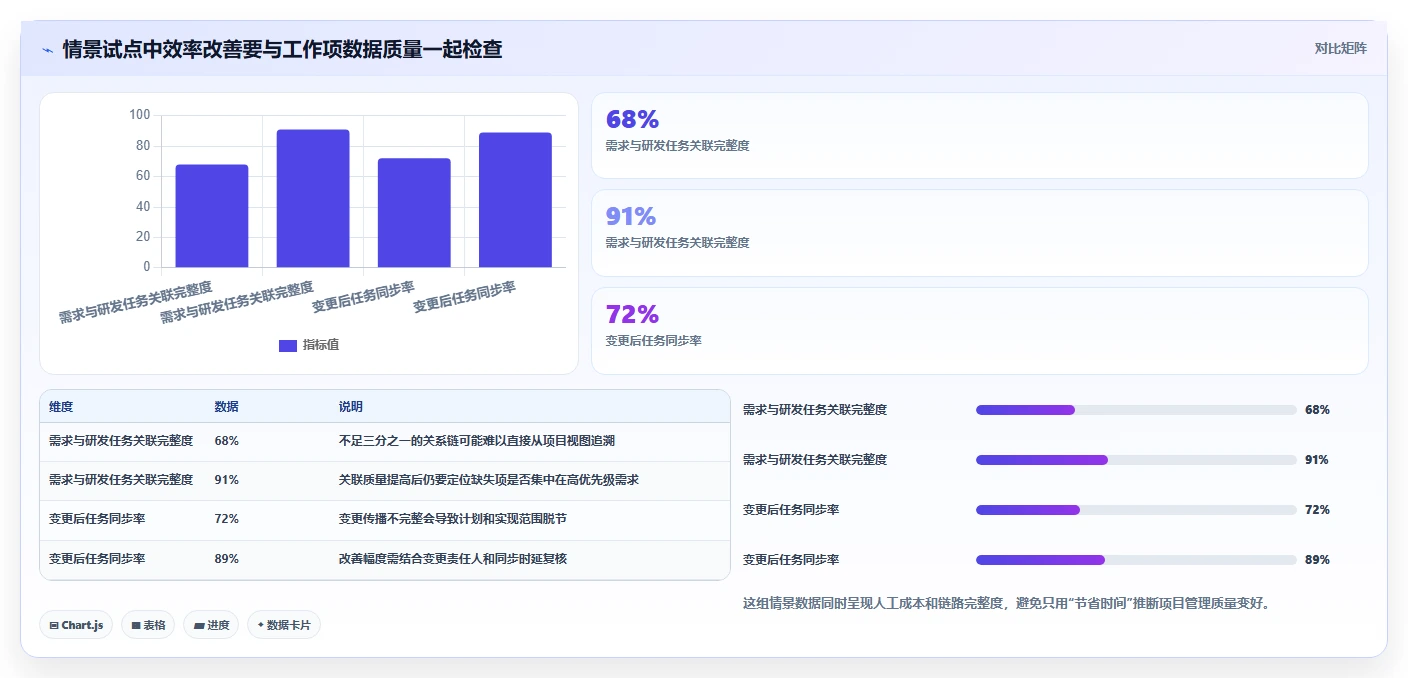Click the large 72% figure in its card
This screenshot has width=1408, height=678.
pyautogui.click(x=632, y=314)
